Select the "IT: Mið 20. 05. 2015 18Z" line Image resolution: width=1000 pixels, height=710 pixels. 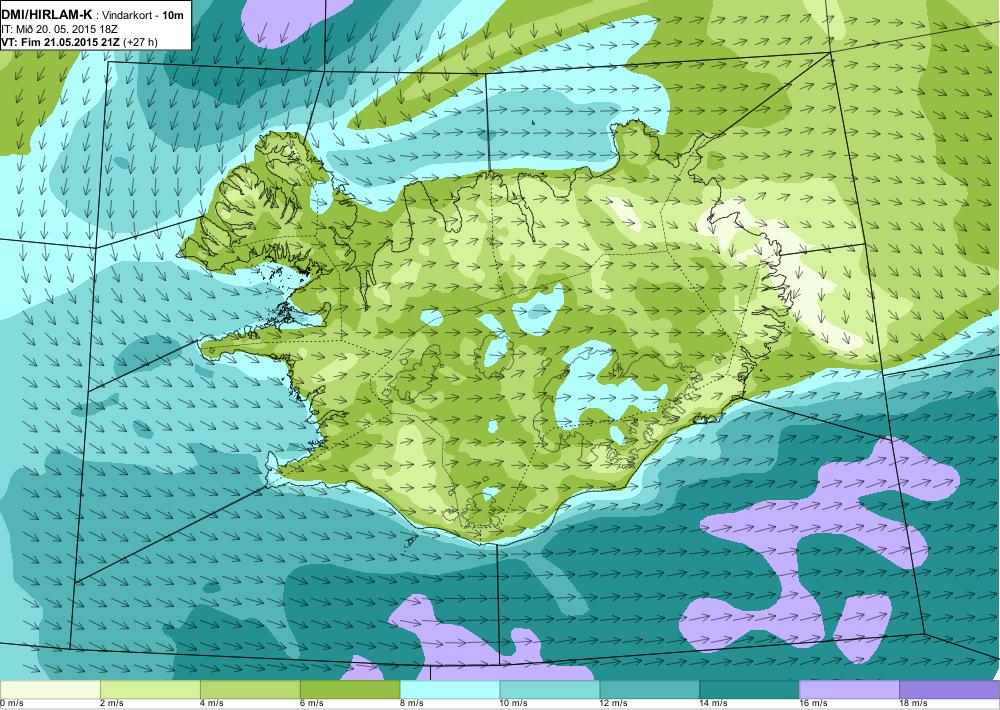[x=59, y=29]
